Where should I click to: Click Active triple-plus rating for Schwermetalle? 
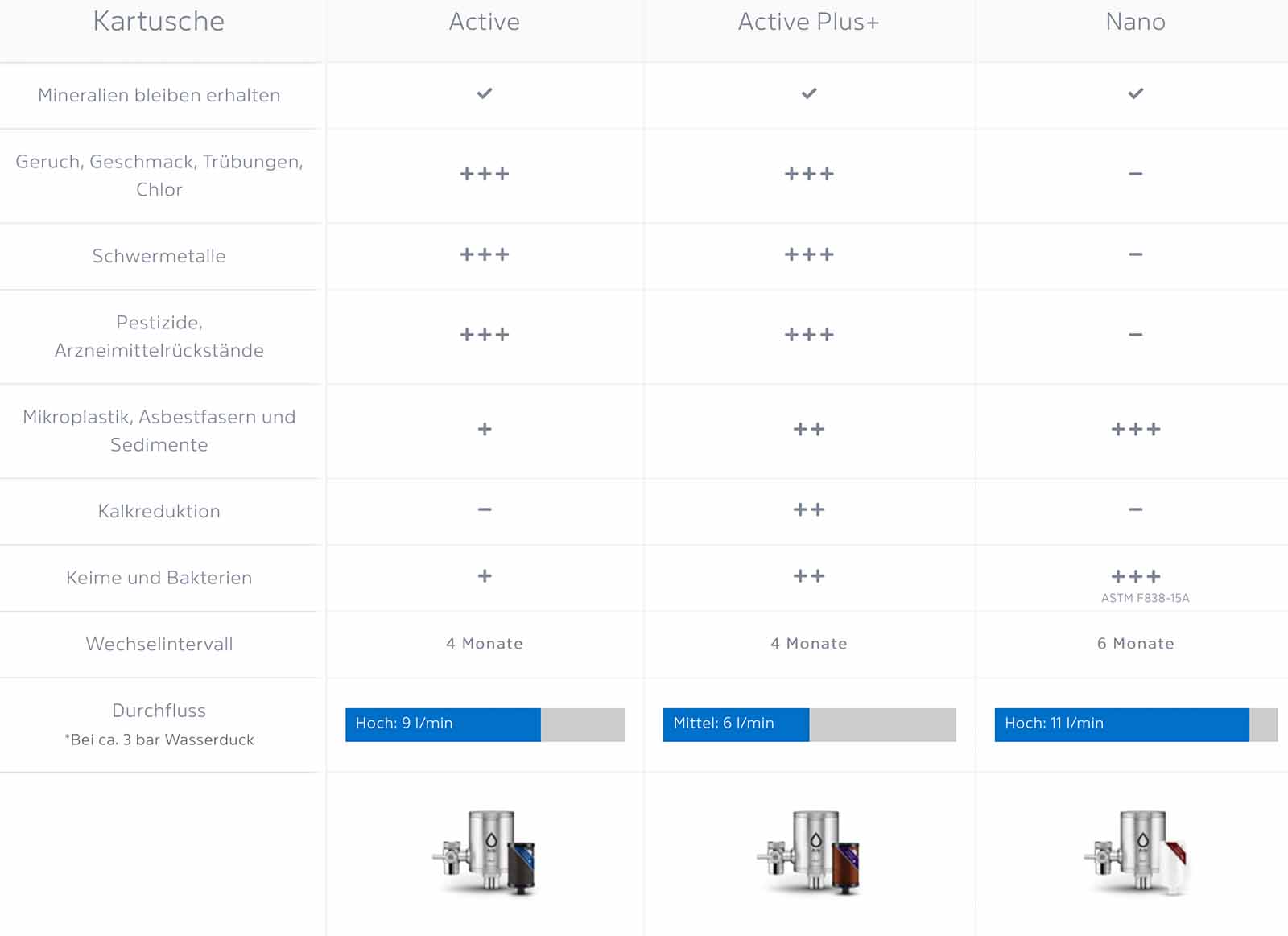(484, 254)
